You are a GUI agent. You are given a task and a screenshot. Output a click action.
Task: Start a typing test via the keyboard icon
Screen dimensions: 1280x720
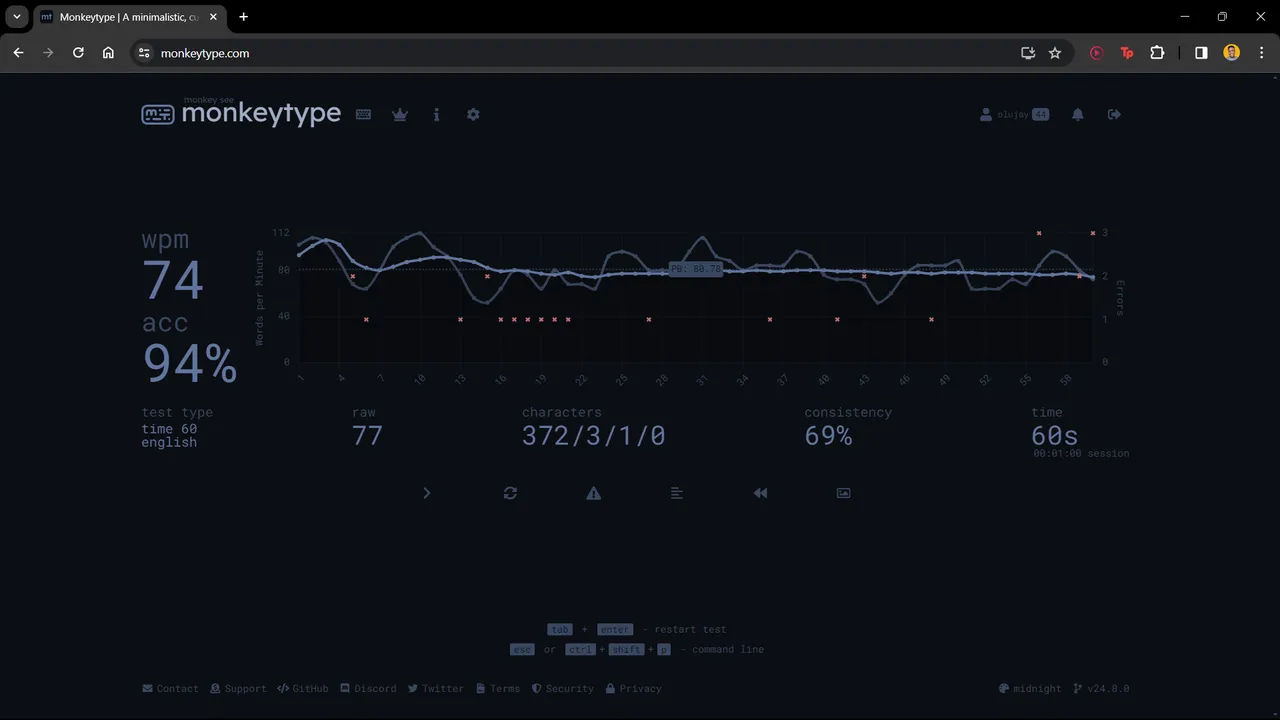364,115
